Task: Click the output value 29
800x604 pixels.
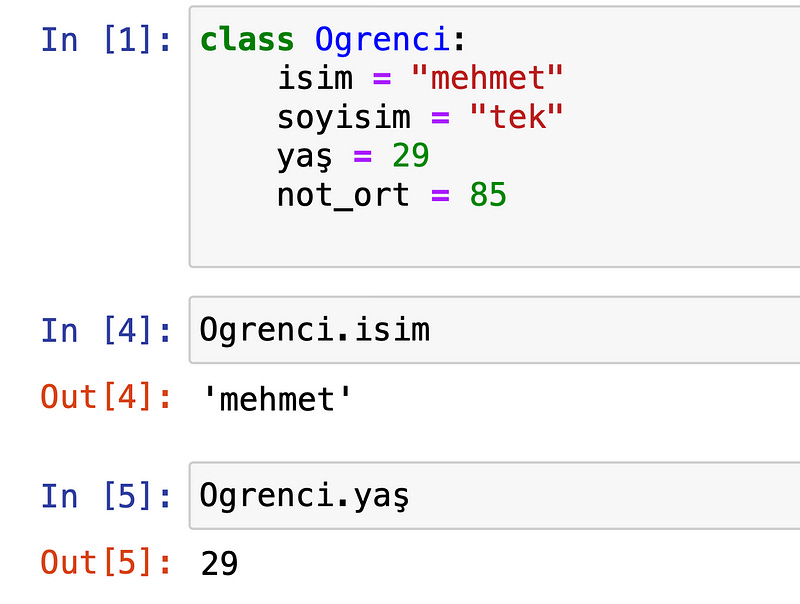Action: [x=219, y=564]
